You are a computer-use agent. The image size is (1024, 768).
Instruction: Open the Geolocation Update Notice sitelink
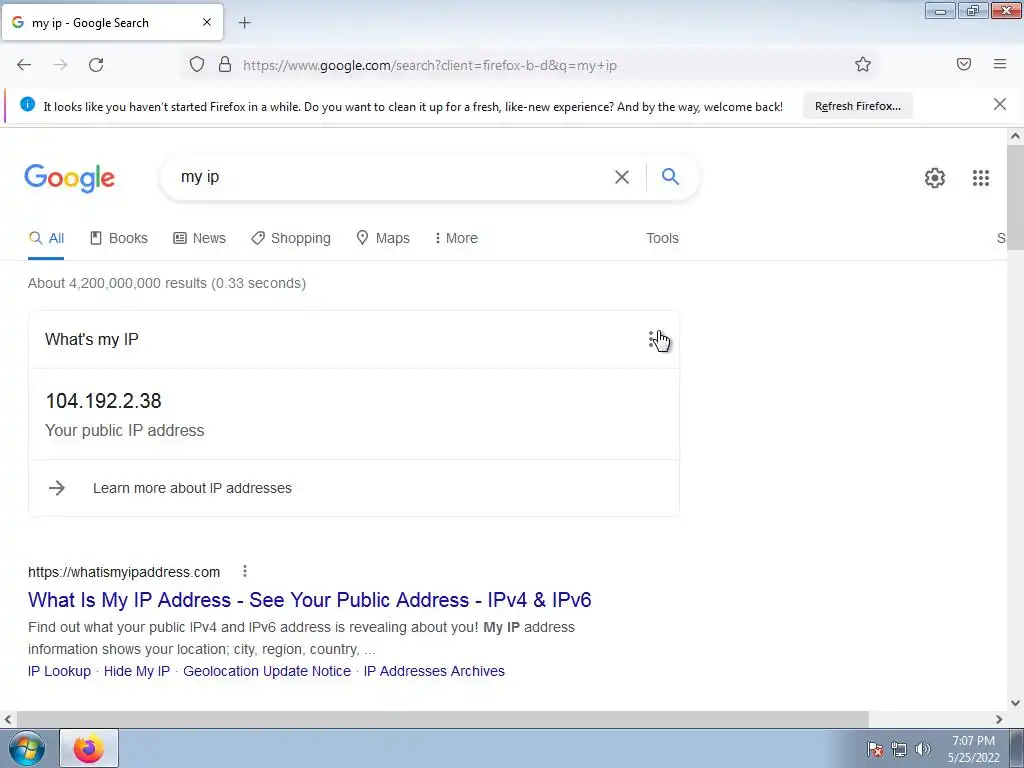point(266,671)
